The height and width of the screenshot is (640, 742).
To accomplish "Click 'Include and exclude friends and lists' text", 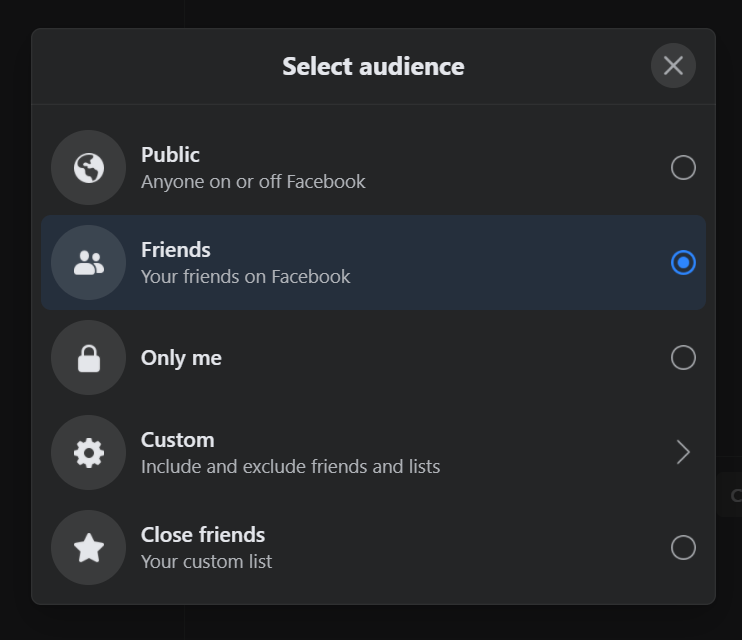I will point(290,467).
